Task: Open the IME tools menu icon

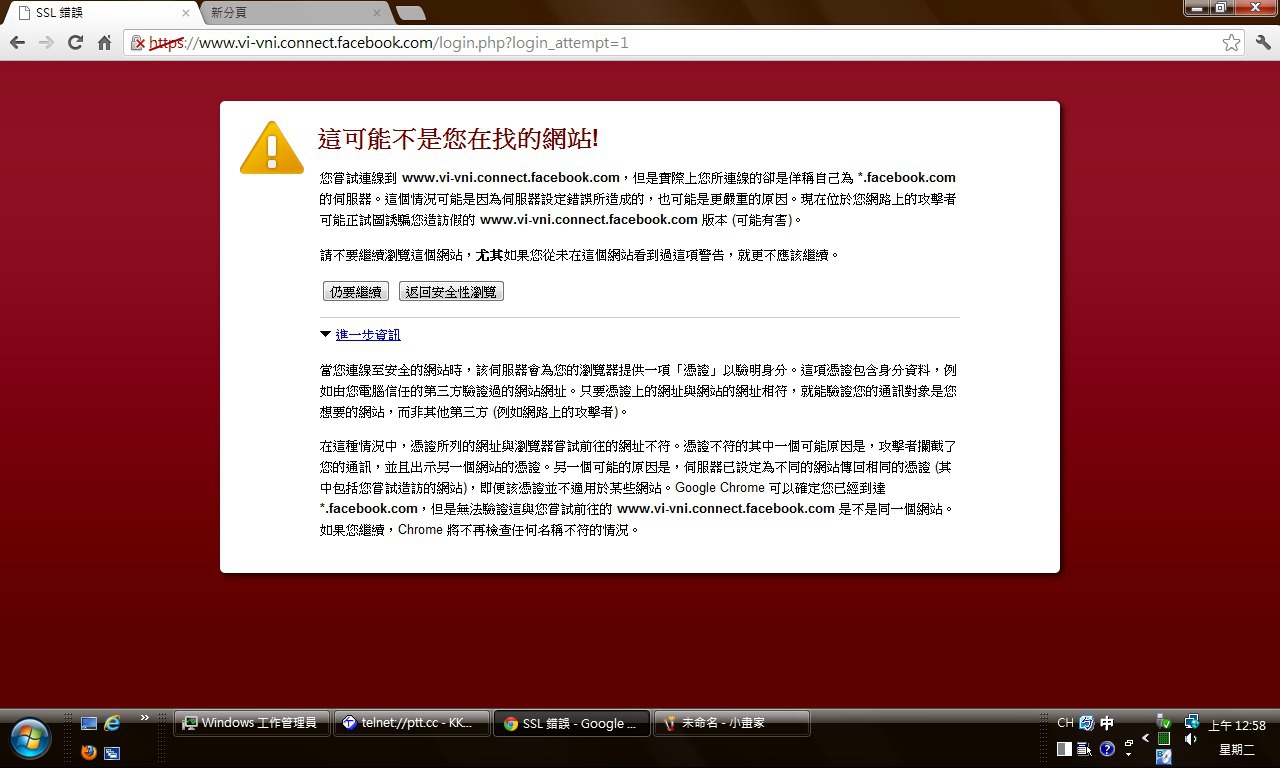Action: point(1084,749)
